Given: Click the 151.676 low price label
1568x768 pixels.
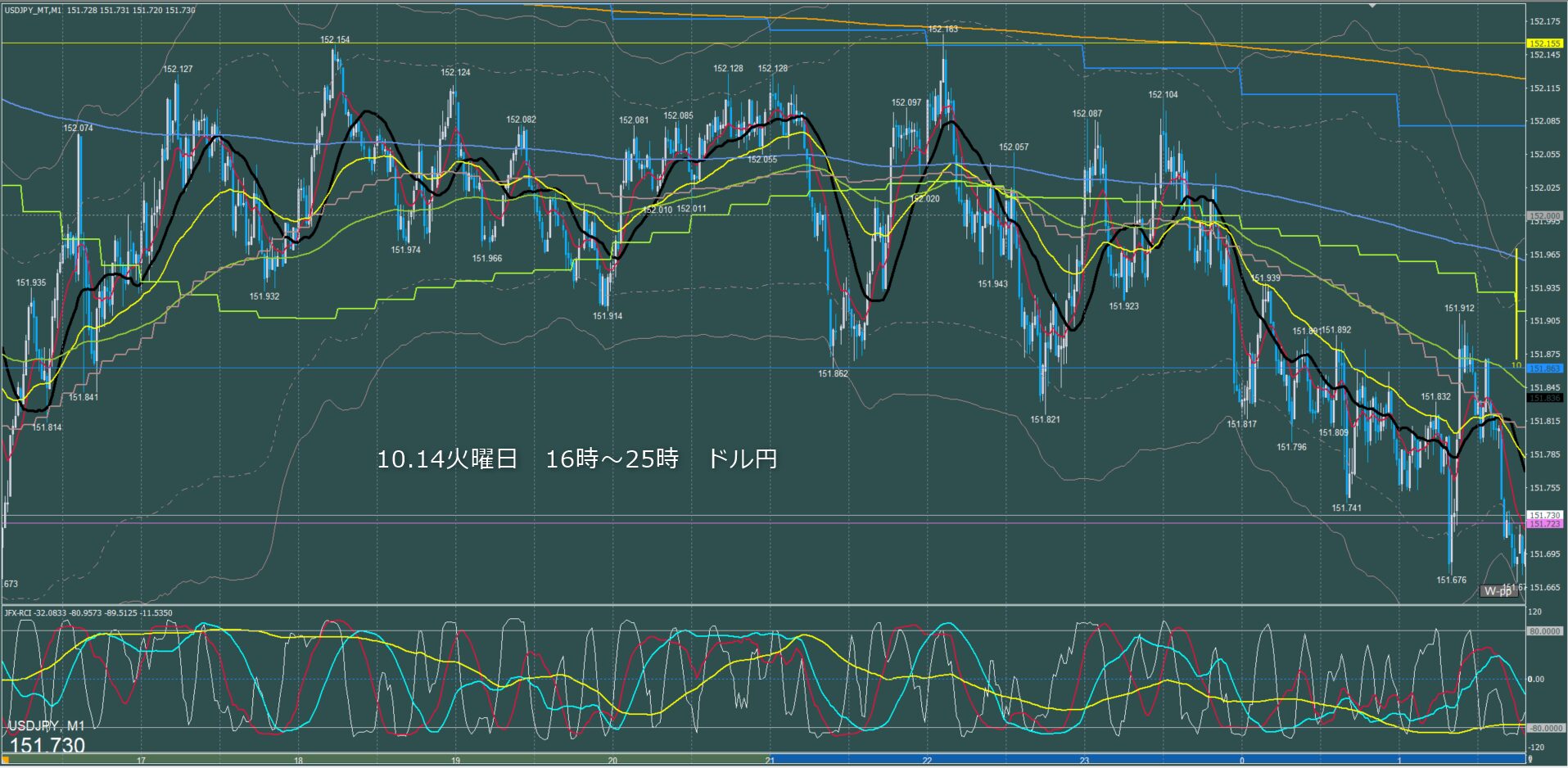Looking at the screenshot, I should 1451,580.
